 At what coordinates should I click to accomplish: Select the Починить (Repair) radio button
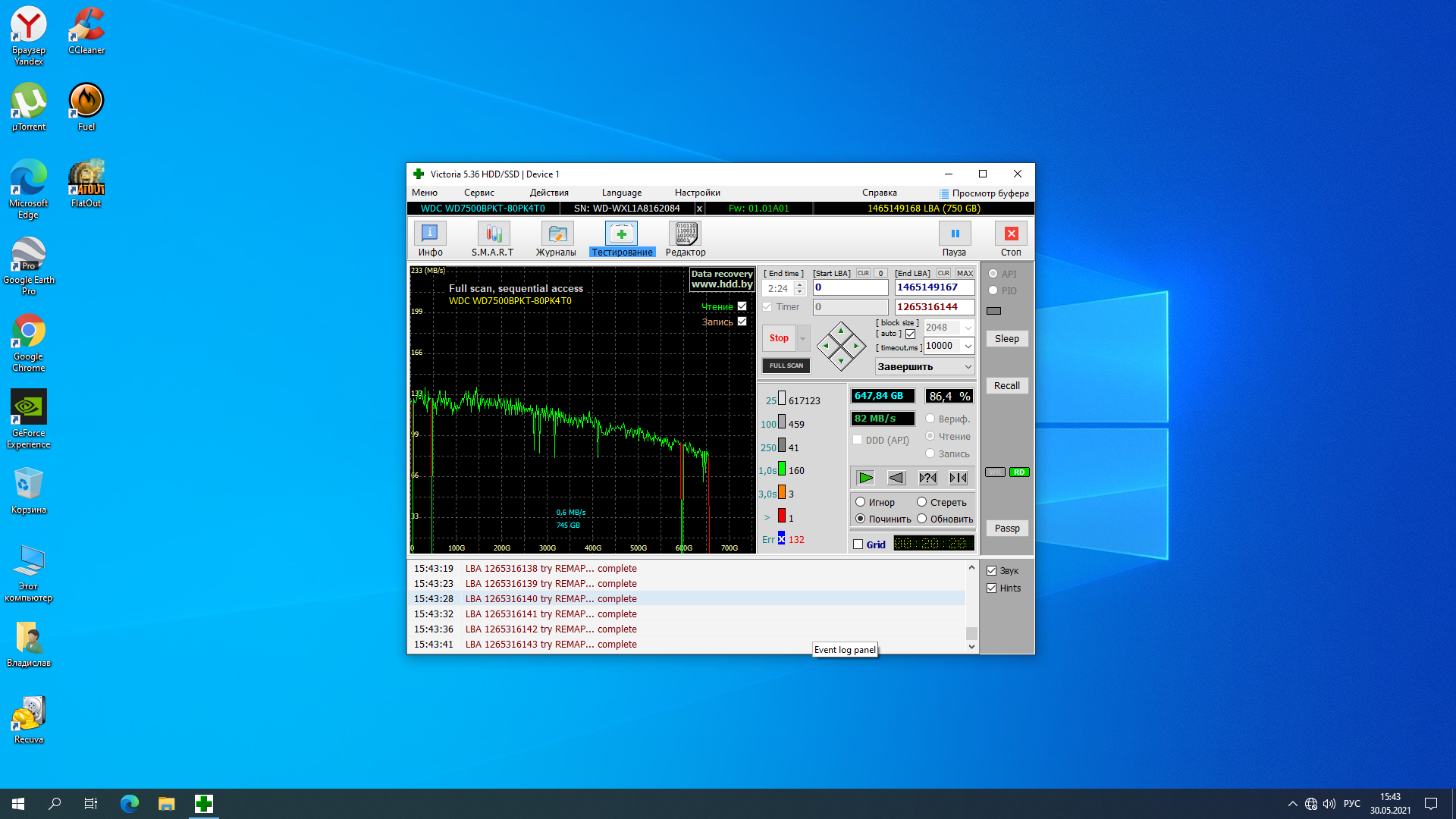tap(859, 518)
